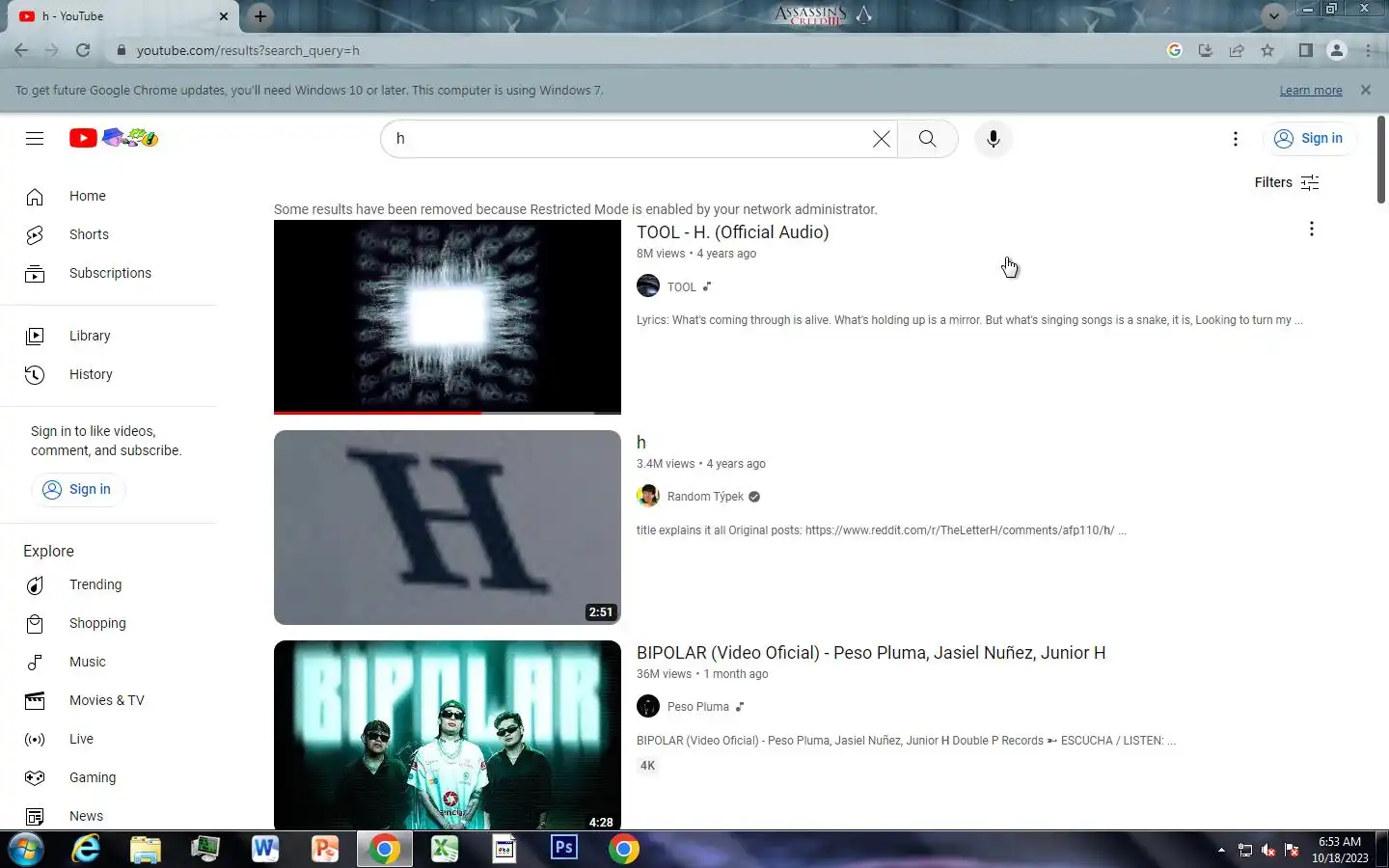Open the Filters options
The image size is (1389, 868).
(x=1287, y=182)
